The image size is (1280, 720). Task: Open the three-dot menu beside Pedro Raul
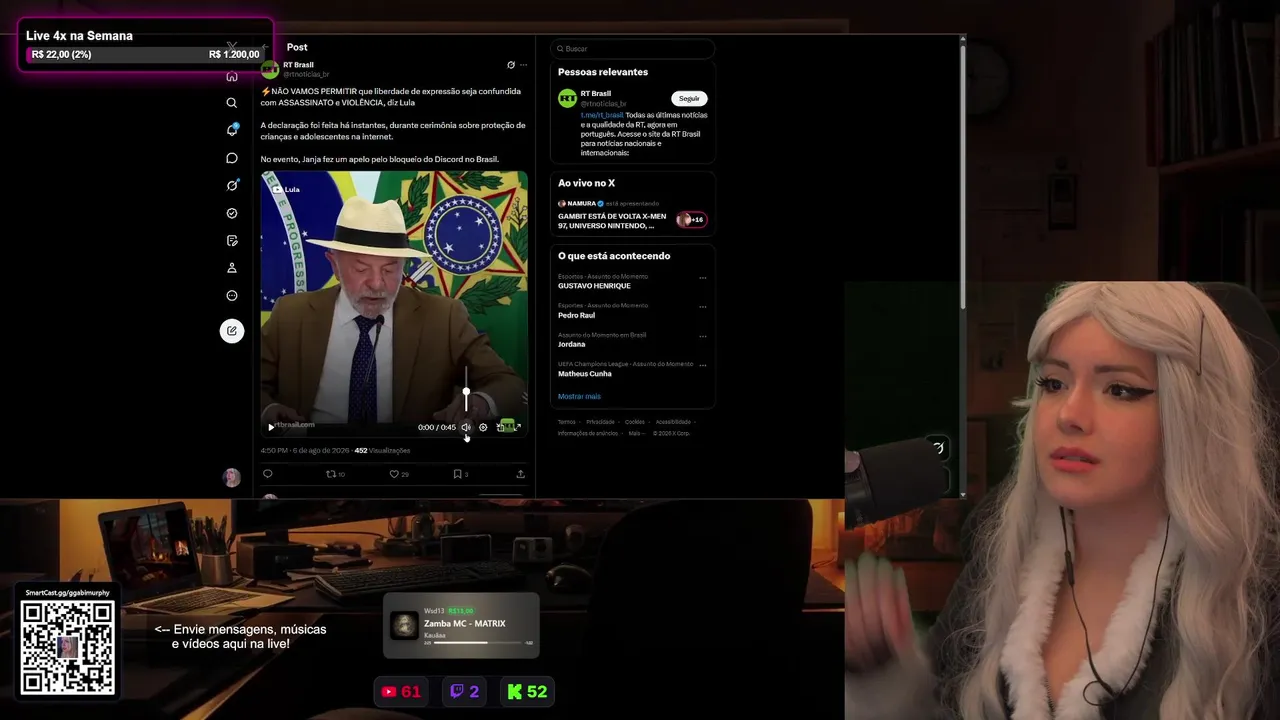pos(703,307)
